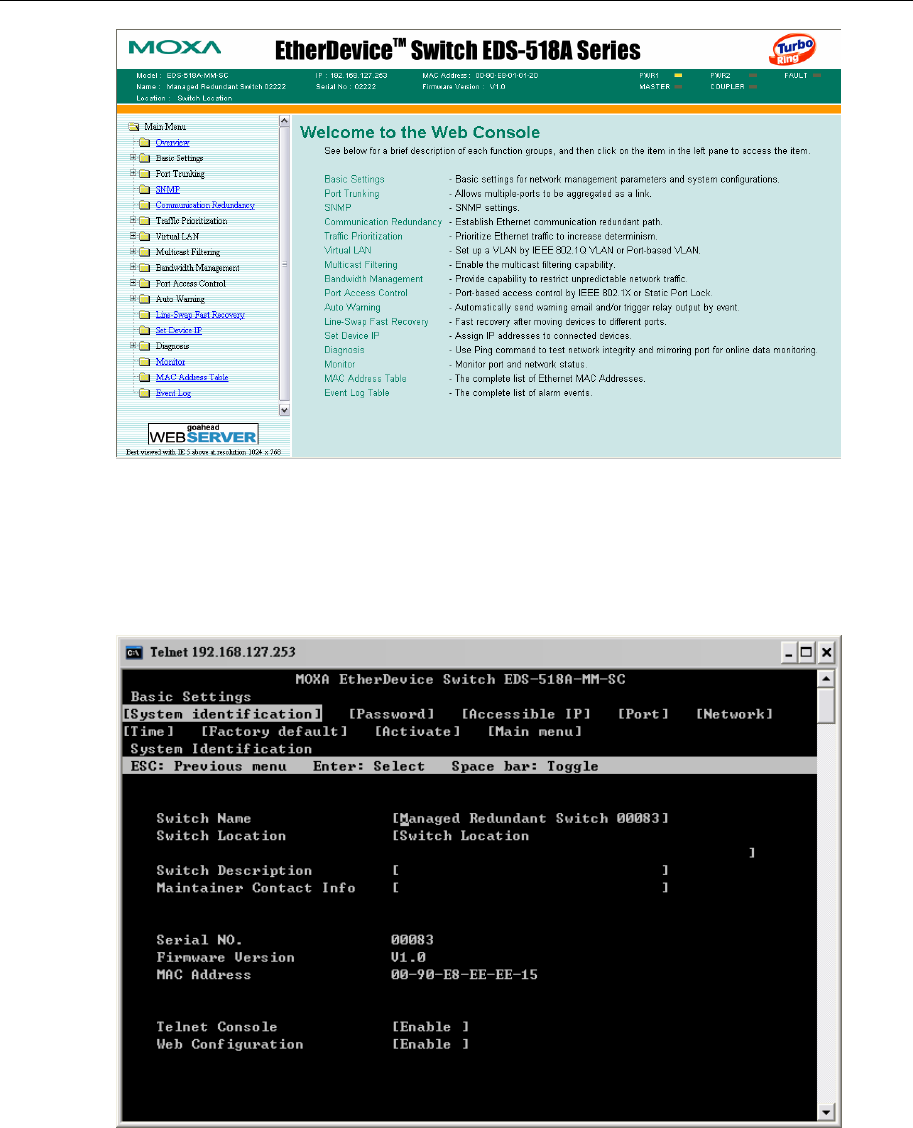913x1128 pixels.
Task: Click Telnet window scroll-up arrow
Action: [827, 678]
